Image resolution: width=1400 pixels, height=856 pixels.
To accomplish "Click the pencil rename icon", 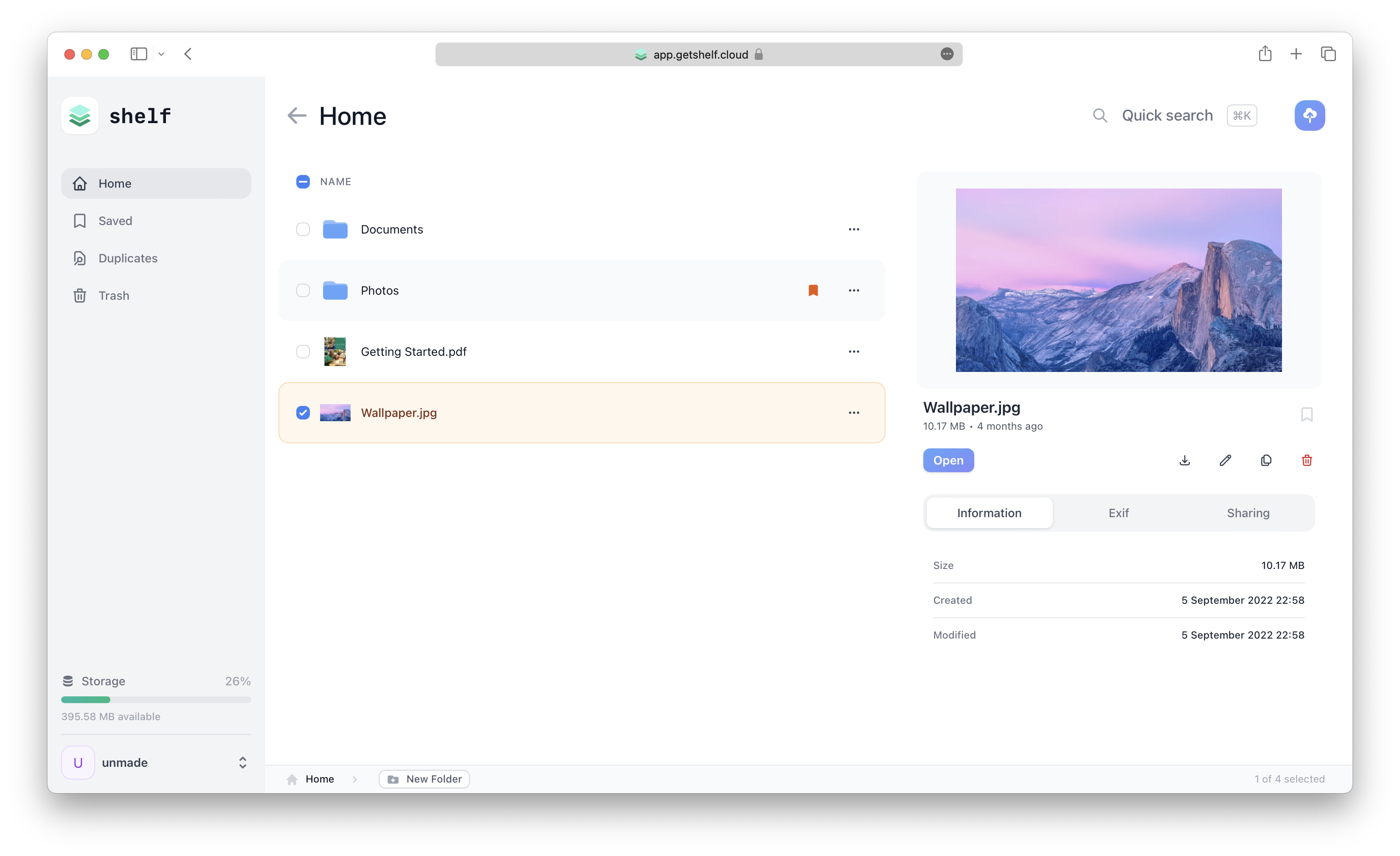I will 1225,460.
